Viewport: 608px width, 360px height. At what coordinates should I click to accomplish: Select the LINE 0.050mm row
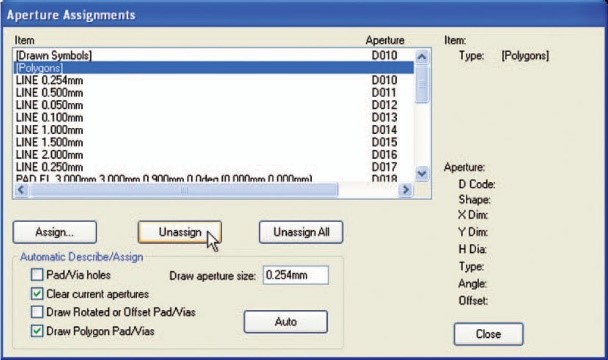[214, 105]
